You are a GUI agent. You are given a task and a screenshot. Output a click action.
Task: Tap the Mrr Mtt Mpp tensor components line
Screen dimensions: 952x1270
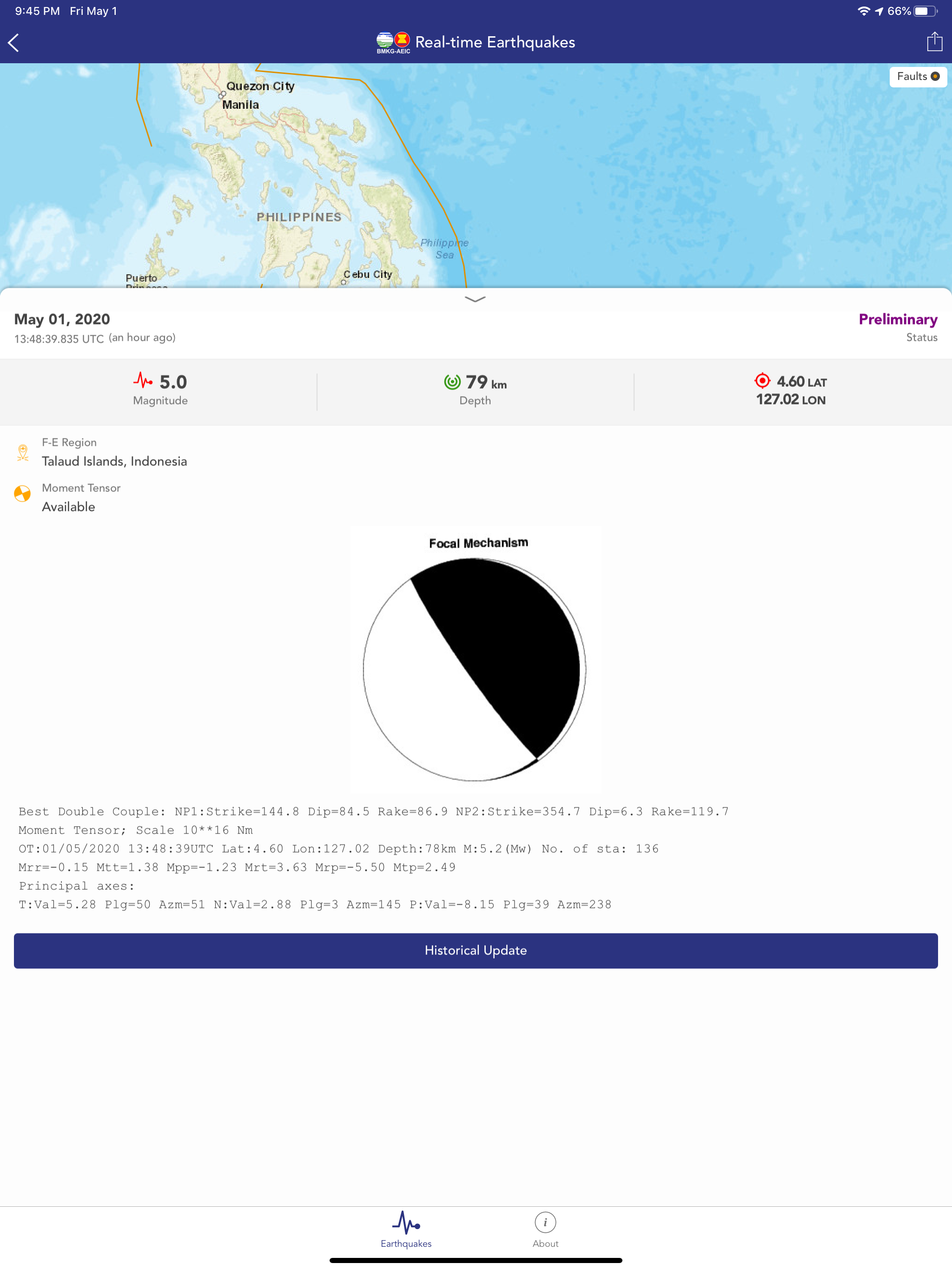pyautogui.click(x=237, y=867)
